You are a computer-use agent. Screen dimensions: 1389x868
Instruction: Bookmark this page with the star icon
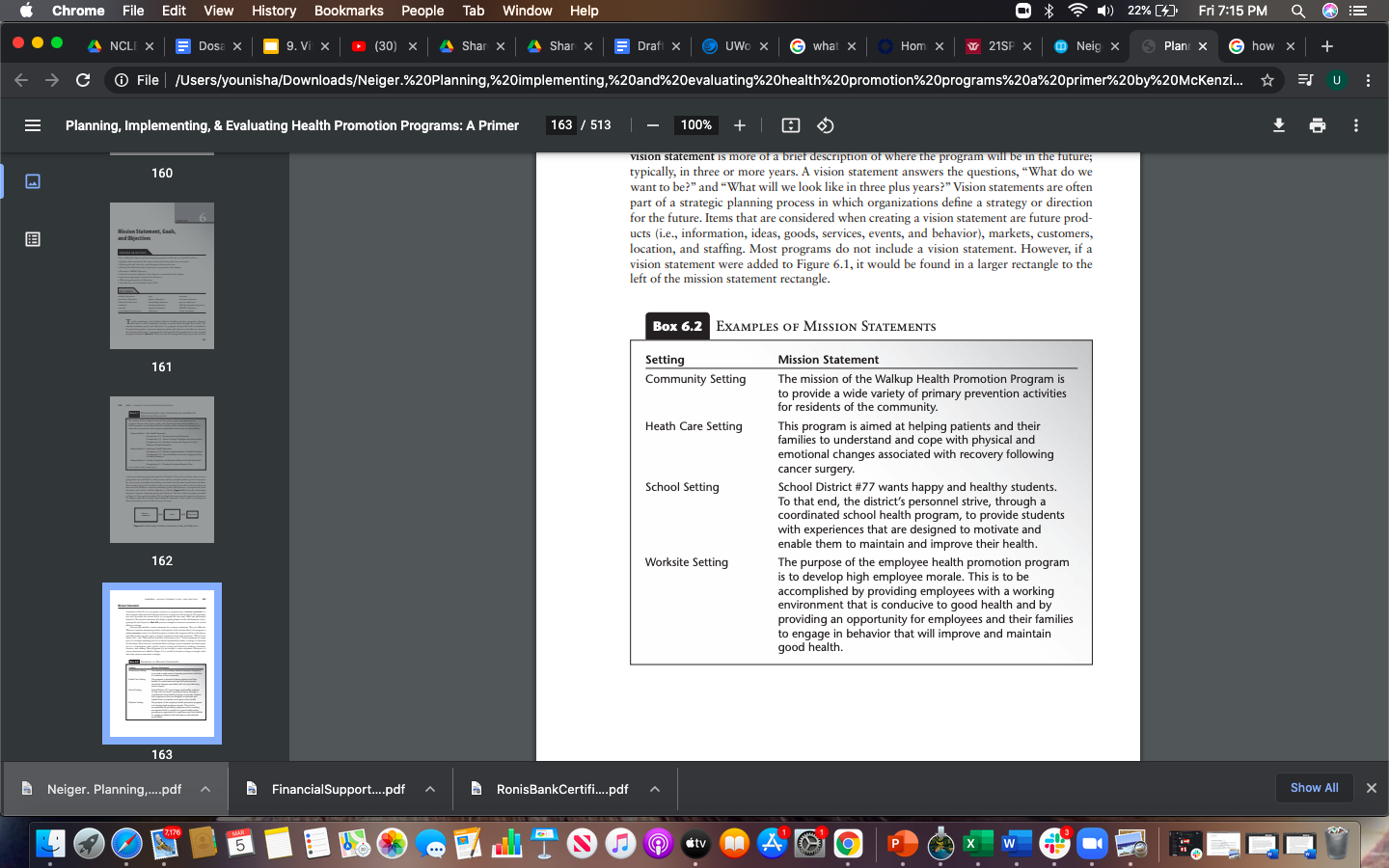coord(1267,80)
